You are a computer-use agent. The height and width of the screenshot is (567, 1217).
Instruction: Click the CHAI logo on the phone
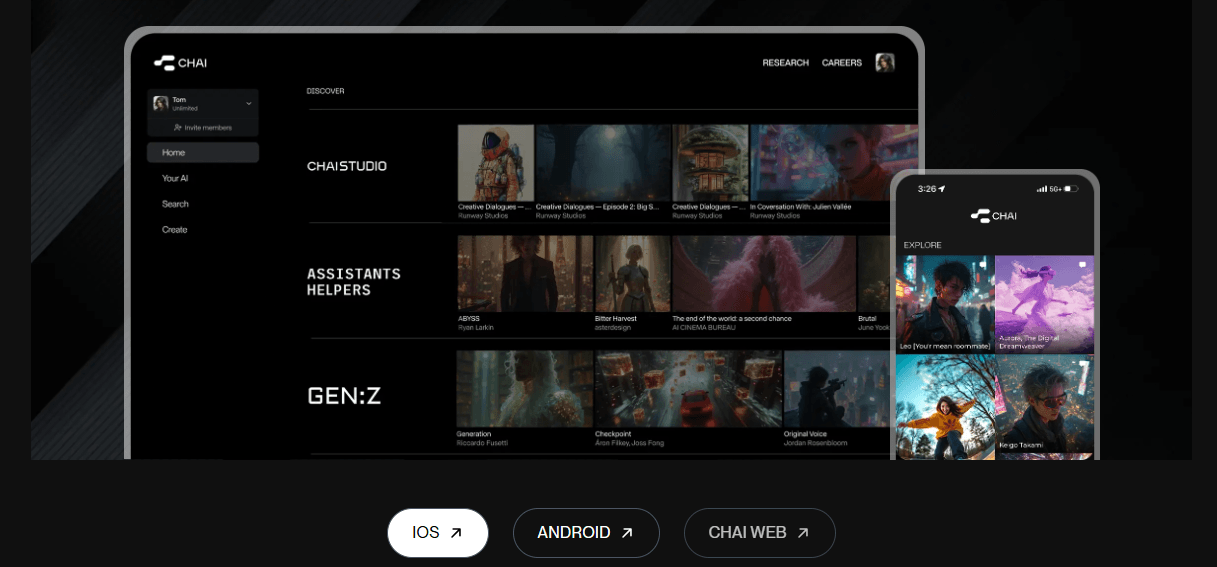[x=994, y=215]
